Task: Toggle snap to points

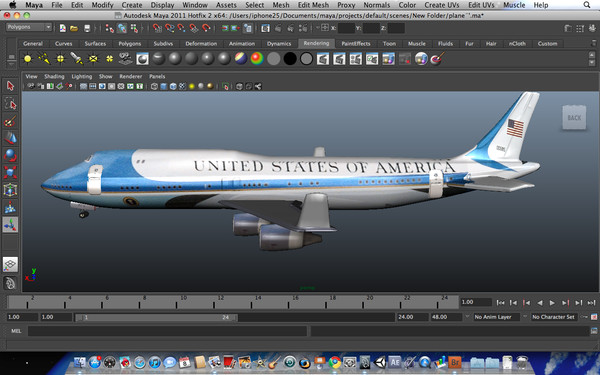Action: click(x=182, y=28)
